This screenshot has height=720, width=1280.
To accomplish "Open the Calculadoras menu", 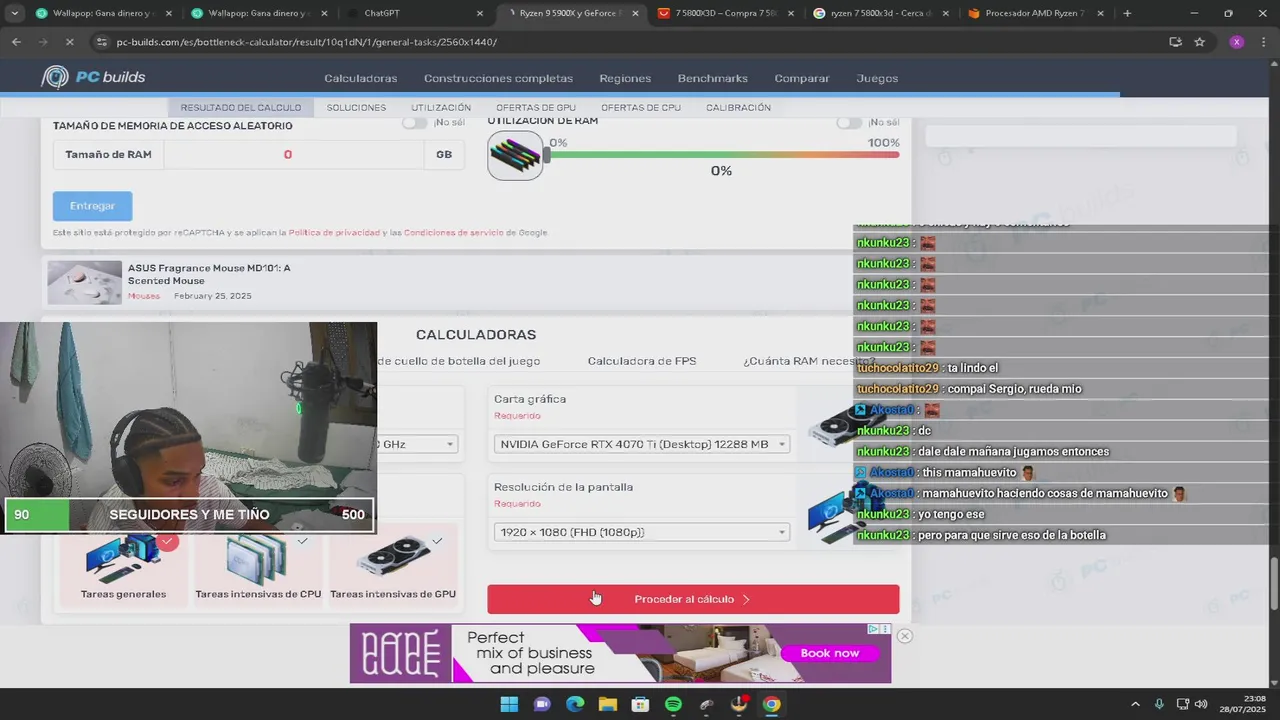I will coord(360,78).
